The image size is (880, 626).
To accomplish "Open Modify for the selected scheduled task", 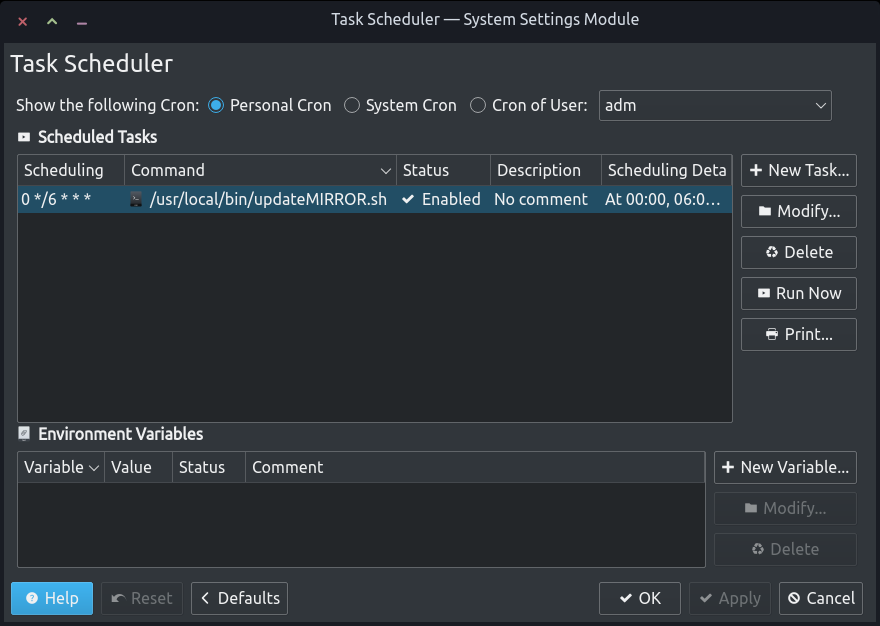I will pos(799,211).
